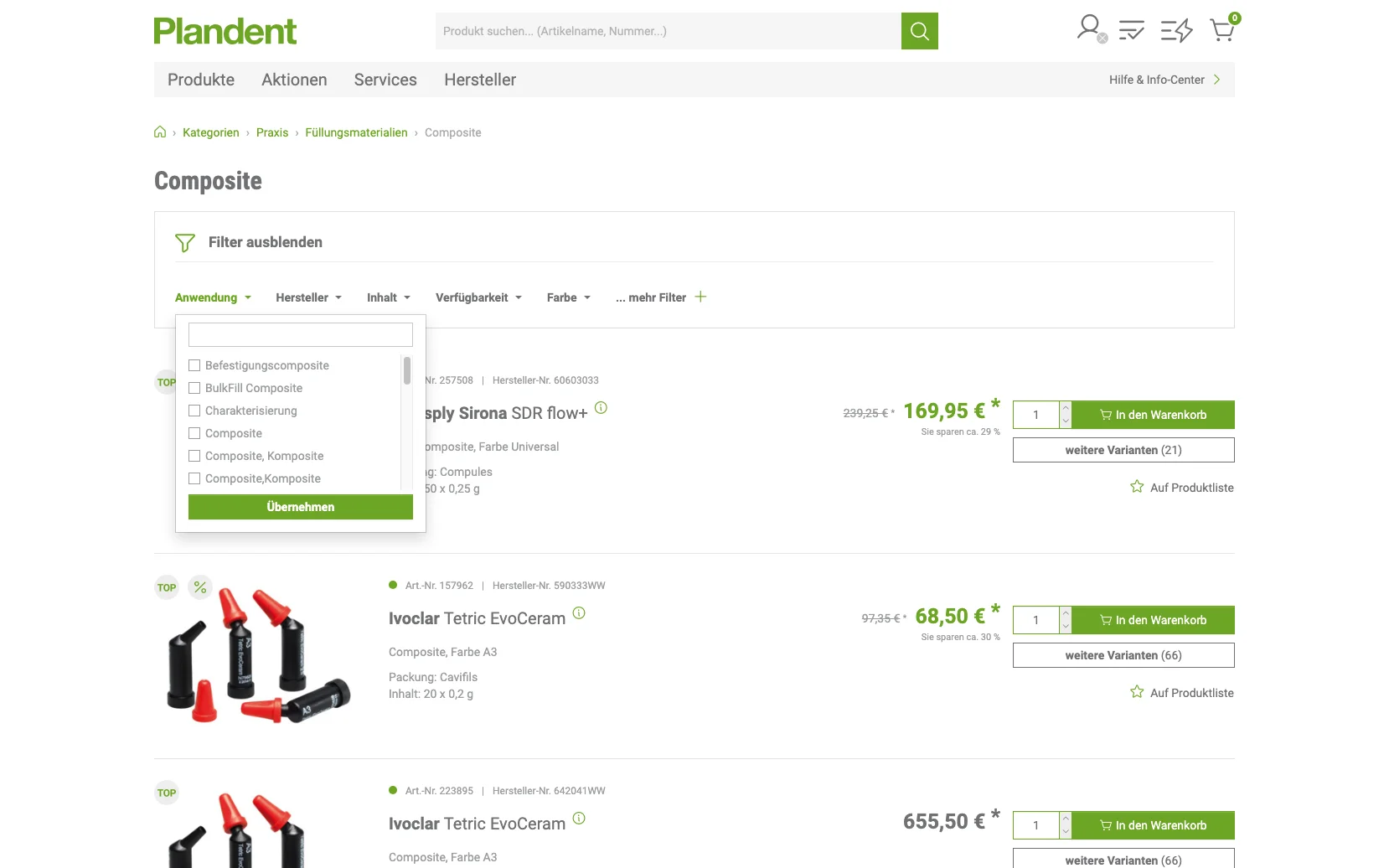The image size is (1389, 868).
Task: Tick the 'Composite, Komposite' checkbox
Action: (x=194, y=456)
